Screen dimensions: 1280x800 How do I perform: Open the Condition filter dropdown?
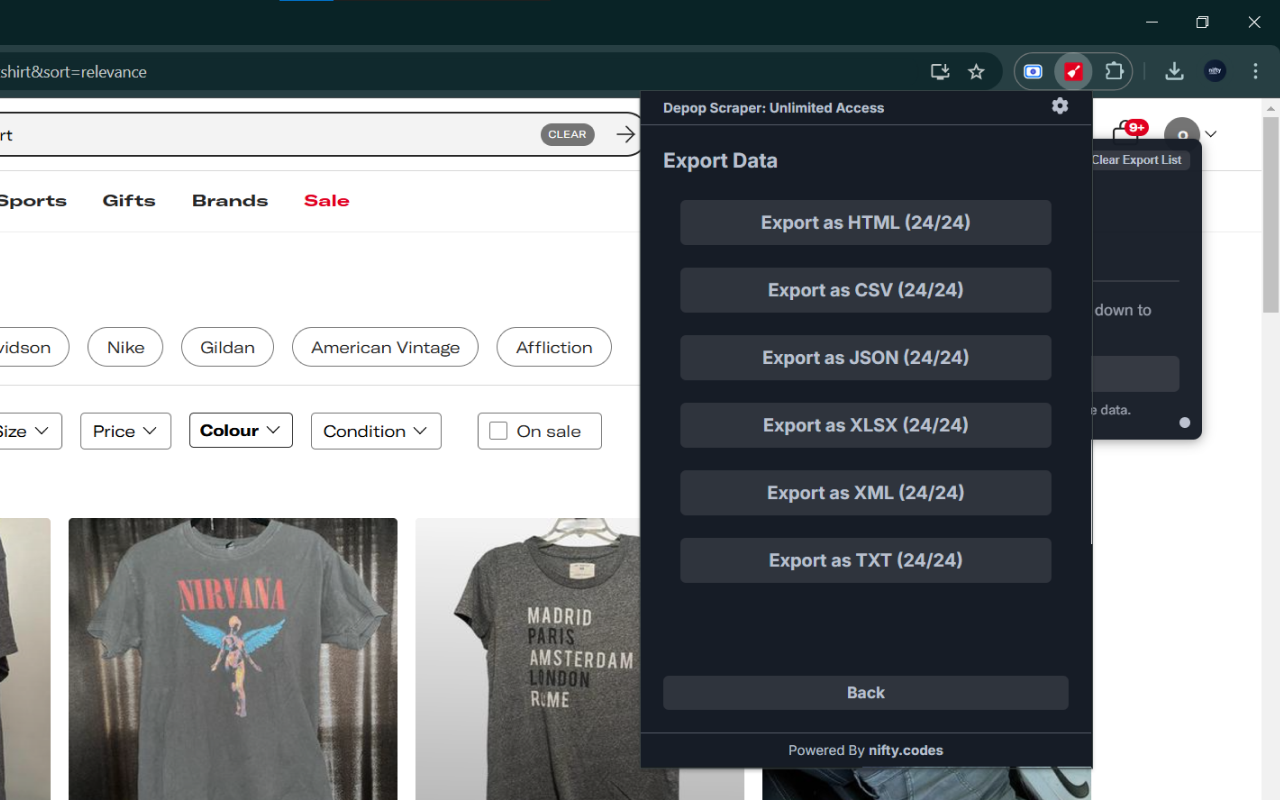[376, 431]
